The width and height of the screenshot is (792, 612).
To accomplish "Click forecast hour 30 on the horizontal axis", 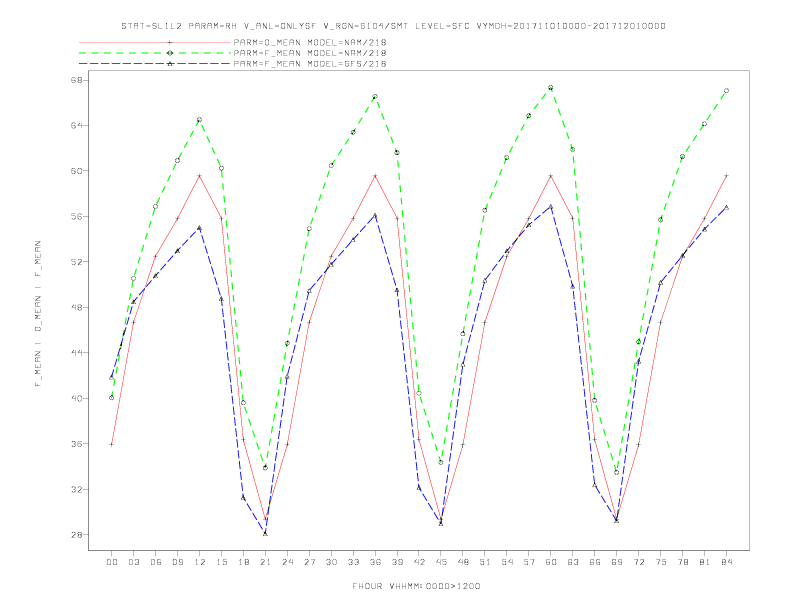I will click(x=331, y=562).
